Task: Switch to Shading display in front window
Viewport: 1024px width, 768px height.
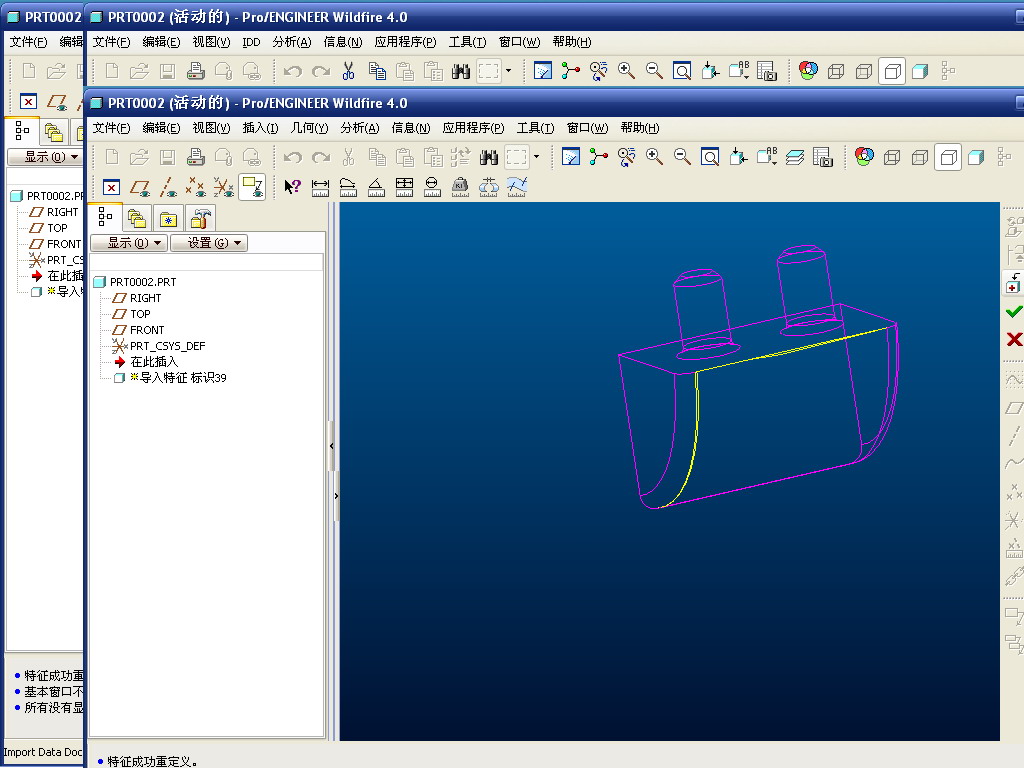Action: pos(976,157)
